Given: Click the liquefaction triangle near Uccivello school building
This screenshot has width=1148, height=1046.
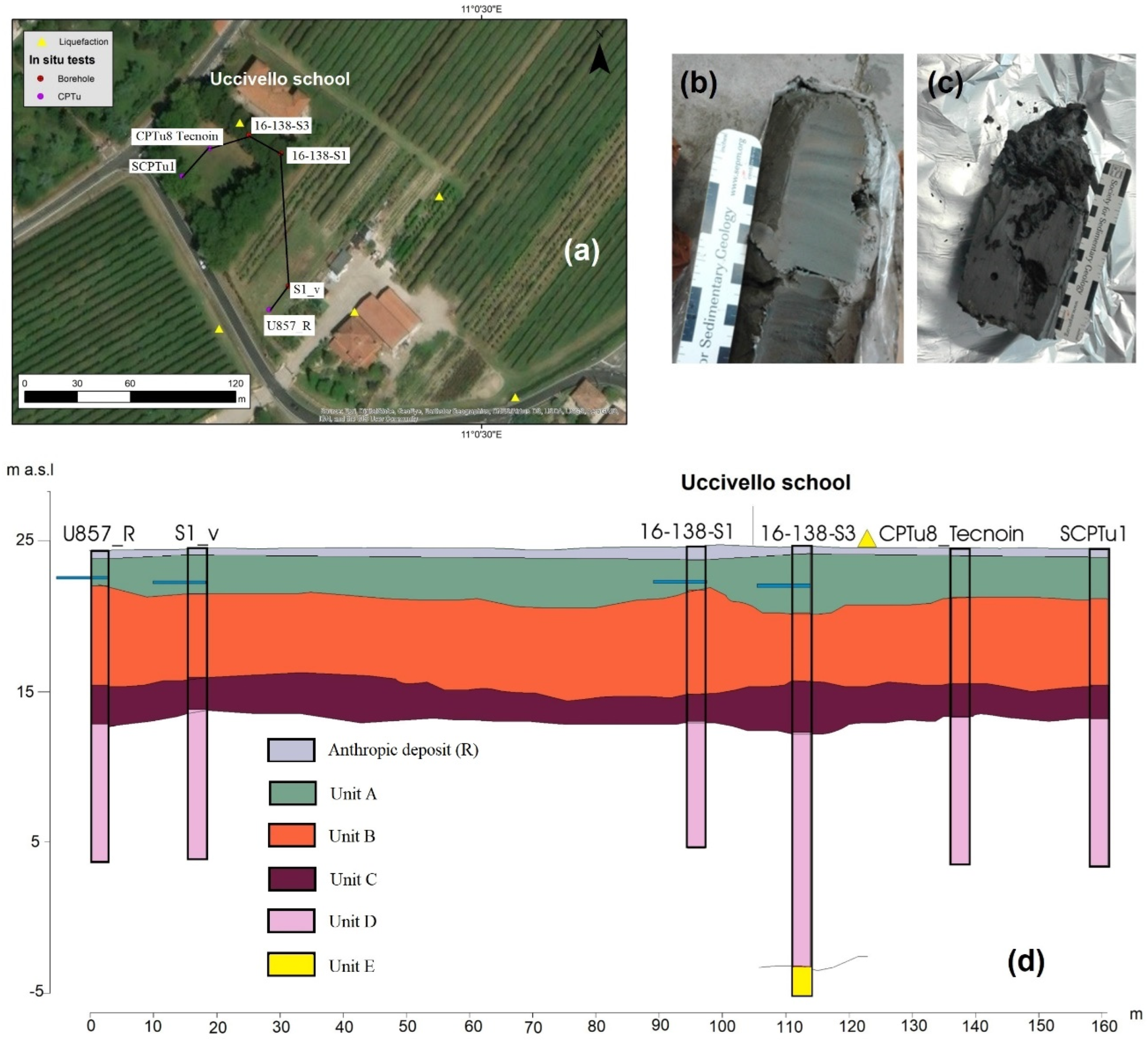Looking at the screenshot, I should [240, 123].
